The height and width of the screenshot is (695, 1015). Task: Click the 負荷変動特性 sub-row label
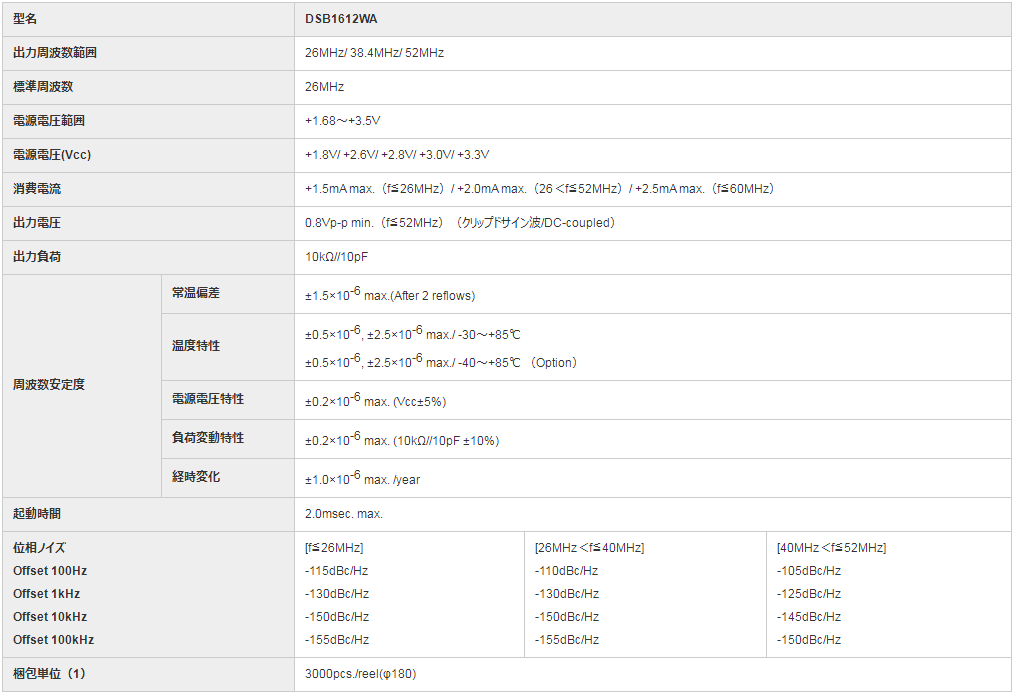click(207, 438)
